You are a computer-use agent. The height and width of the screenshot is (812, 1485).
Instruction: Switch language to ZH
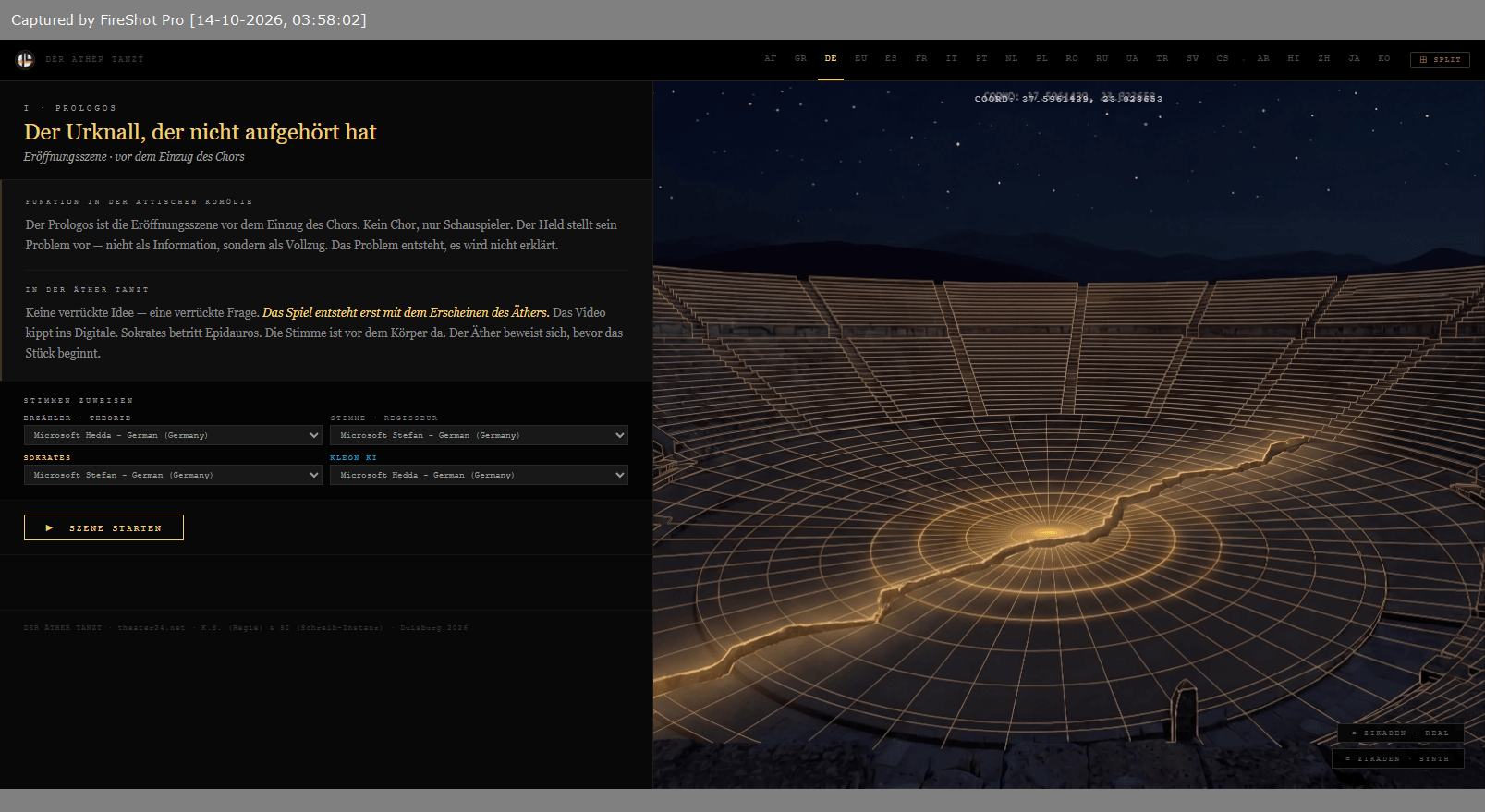[1324, 58]
